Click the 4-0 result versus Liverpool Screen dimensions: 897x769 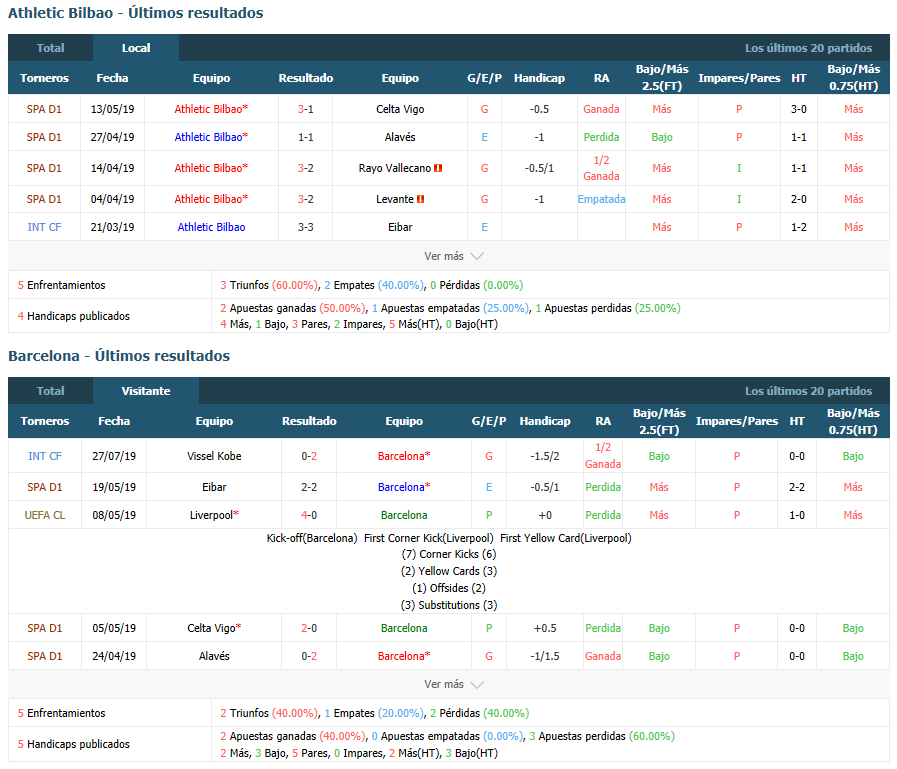[x=309, y=515]
